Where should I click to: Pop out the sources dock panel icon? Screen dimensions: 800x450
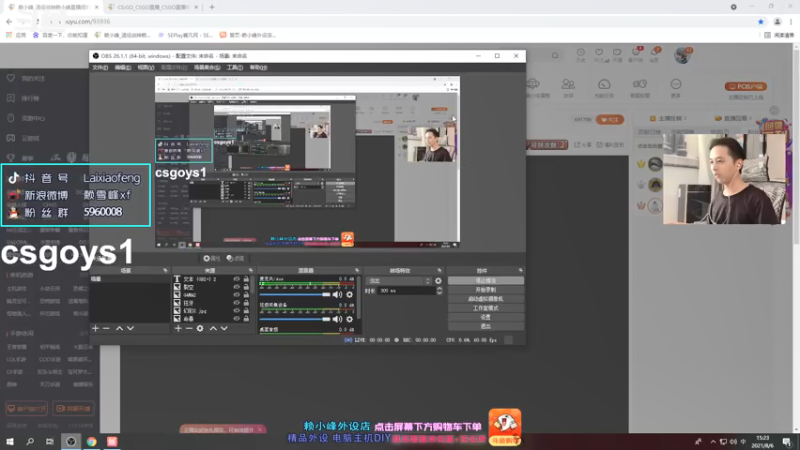251,270
